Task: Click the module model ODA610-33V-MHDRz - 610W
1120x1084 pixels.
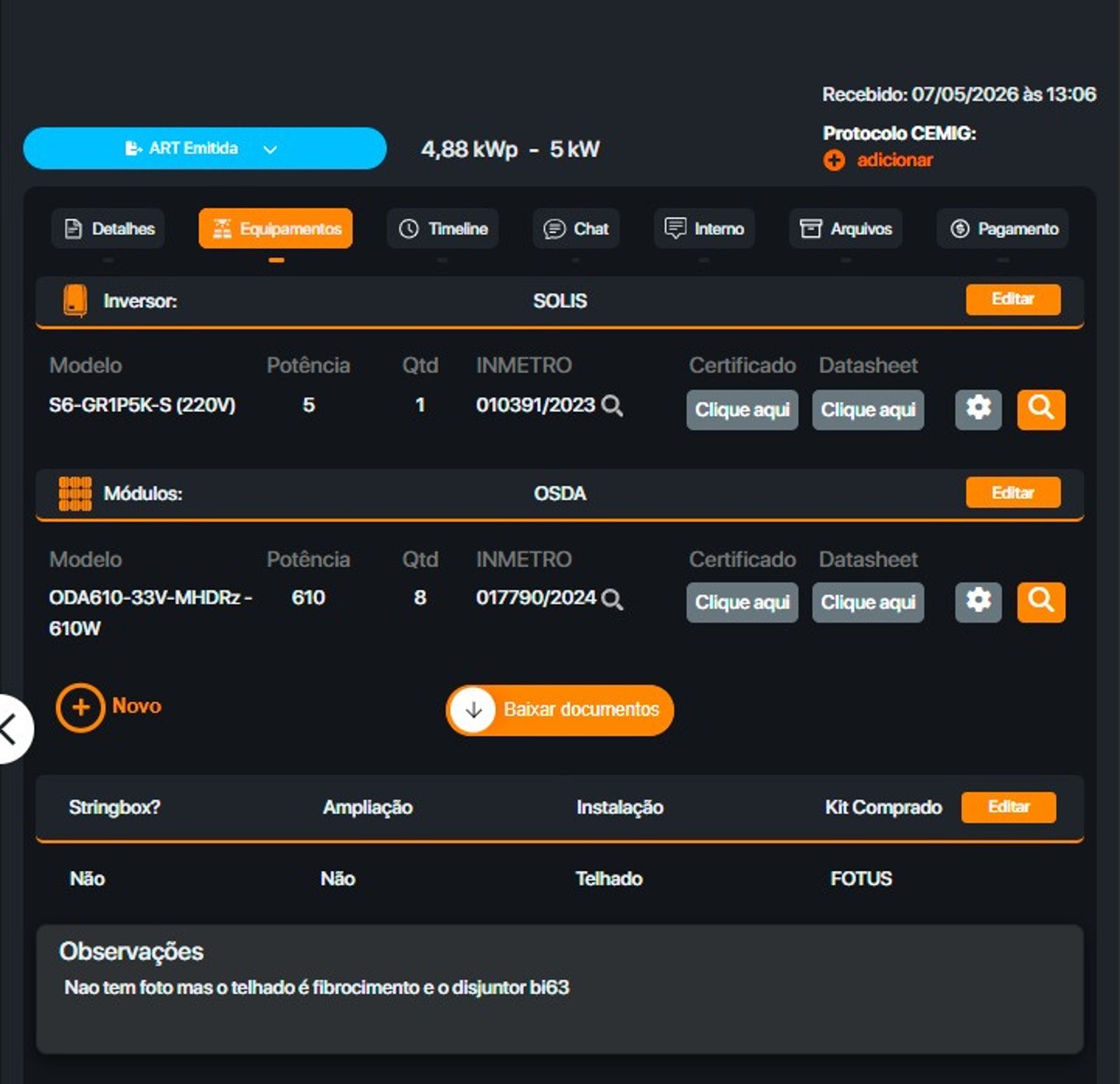Action: click(x=151, y=613)
